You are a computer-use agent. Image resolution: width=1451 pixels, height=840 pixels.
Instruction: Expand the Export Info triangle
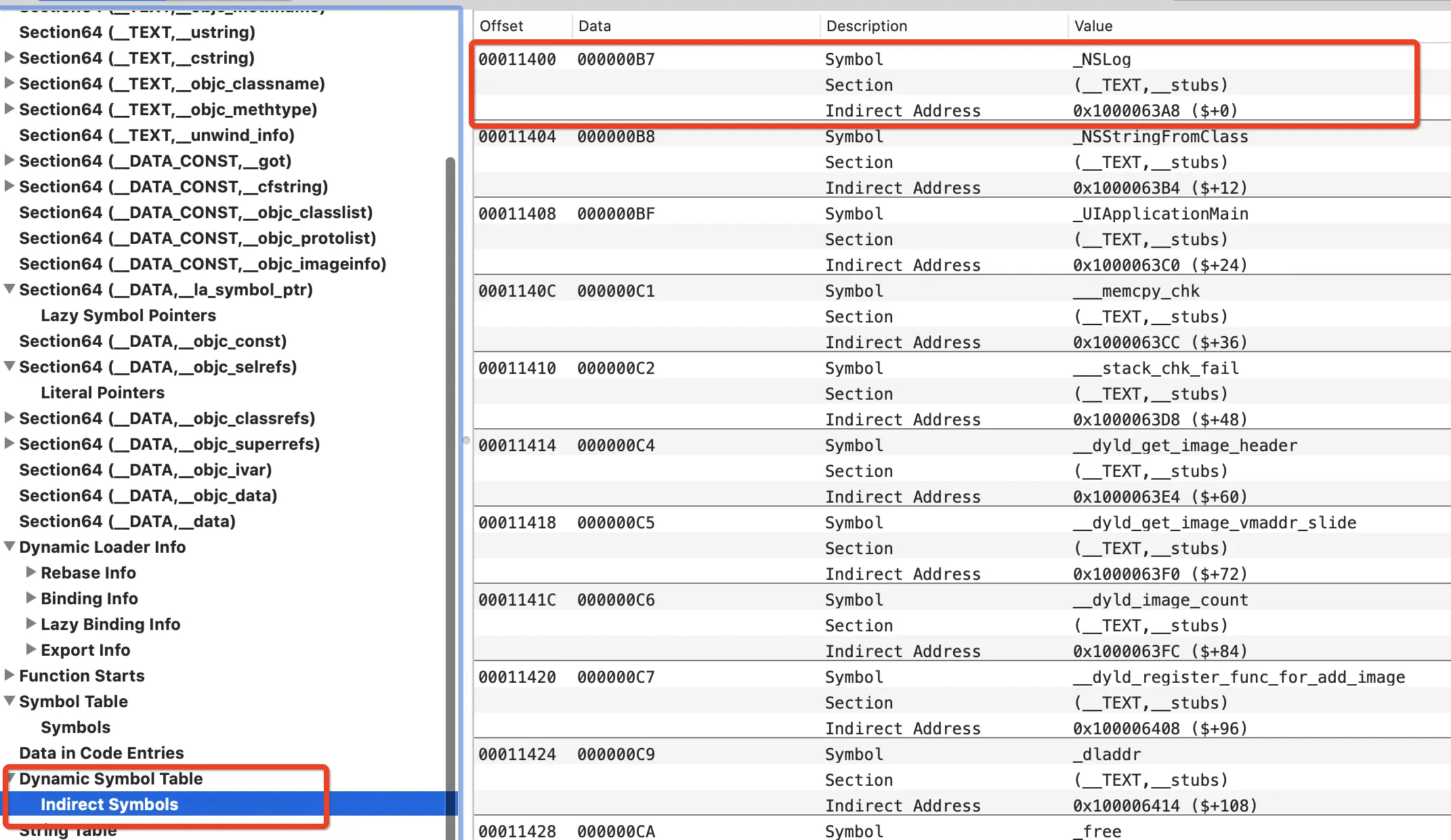30,650
